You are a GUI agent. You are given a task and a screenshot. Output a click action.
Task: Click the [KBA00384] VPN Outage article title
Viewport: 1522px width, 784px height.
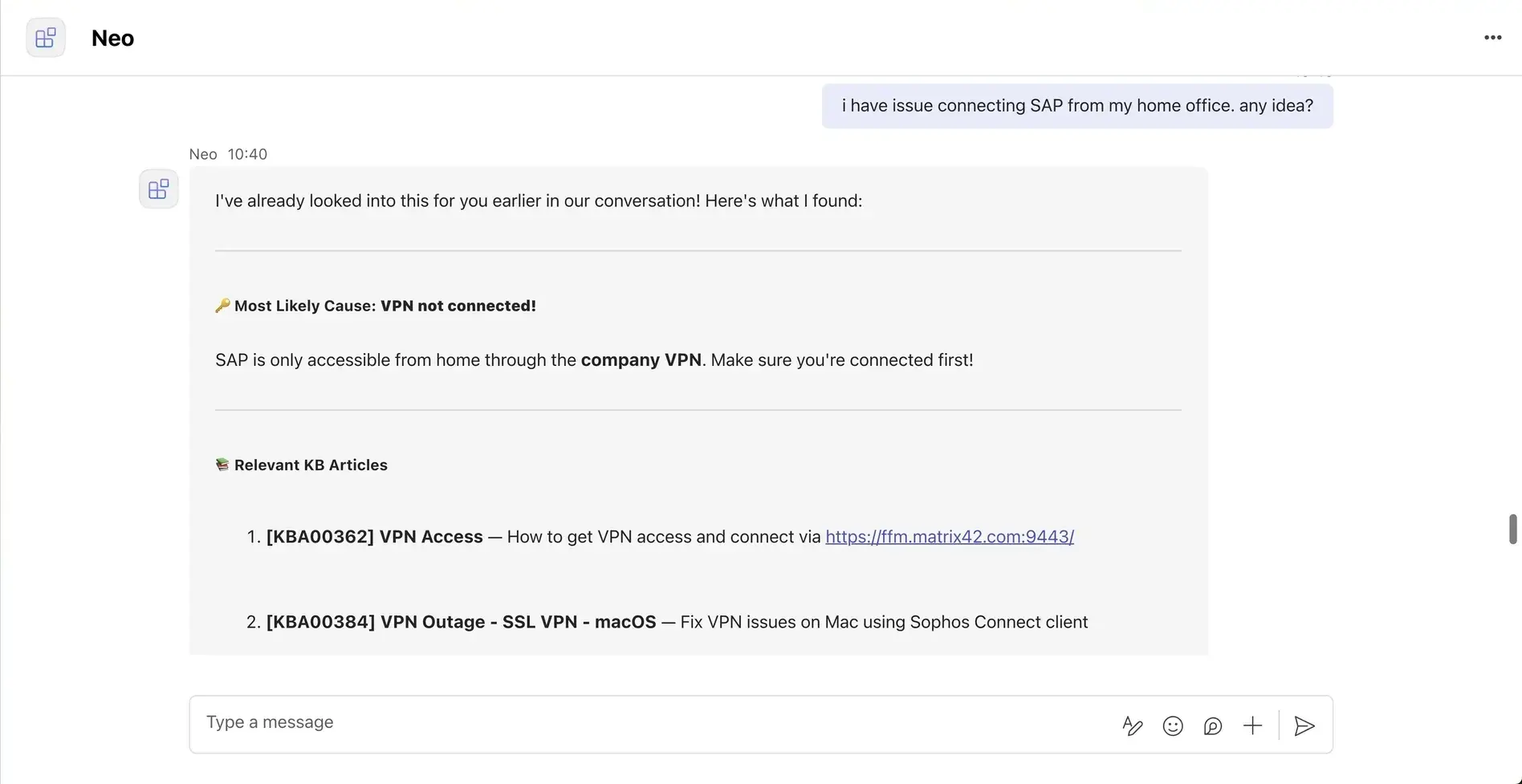coord(462,622)
